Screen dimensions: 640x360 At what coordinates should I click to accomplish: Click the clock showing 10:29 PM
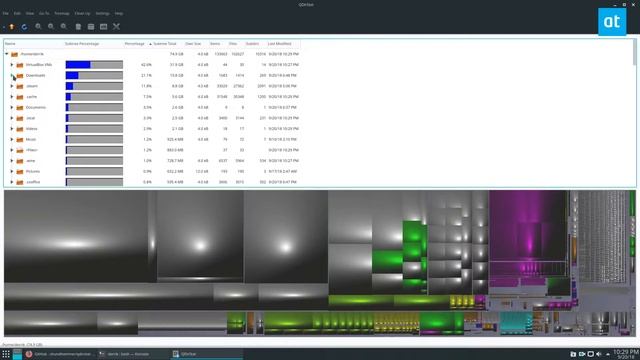click(626, 352)
